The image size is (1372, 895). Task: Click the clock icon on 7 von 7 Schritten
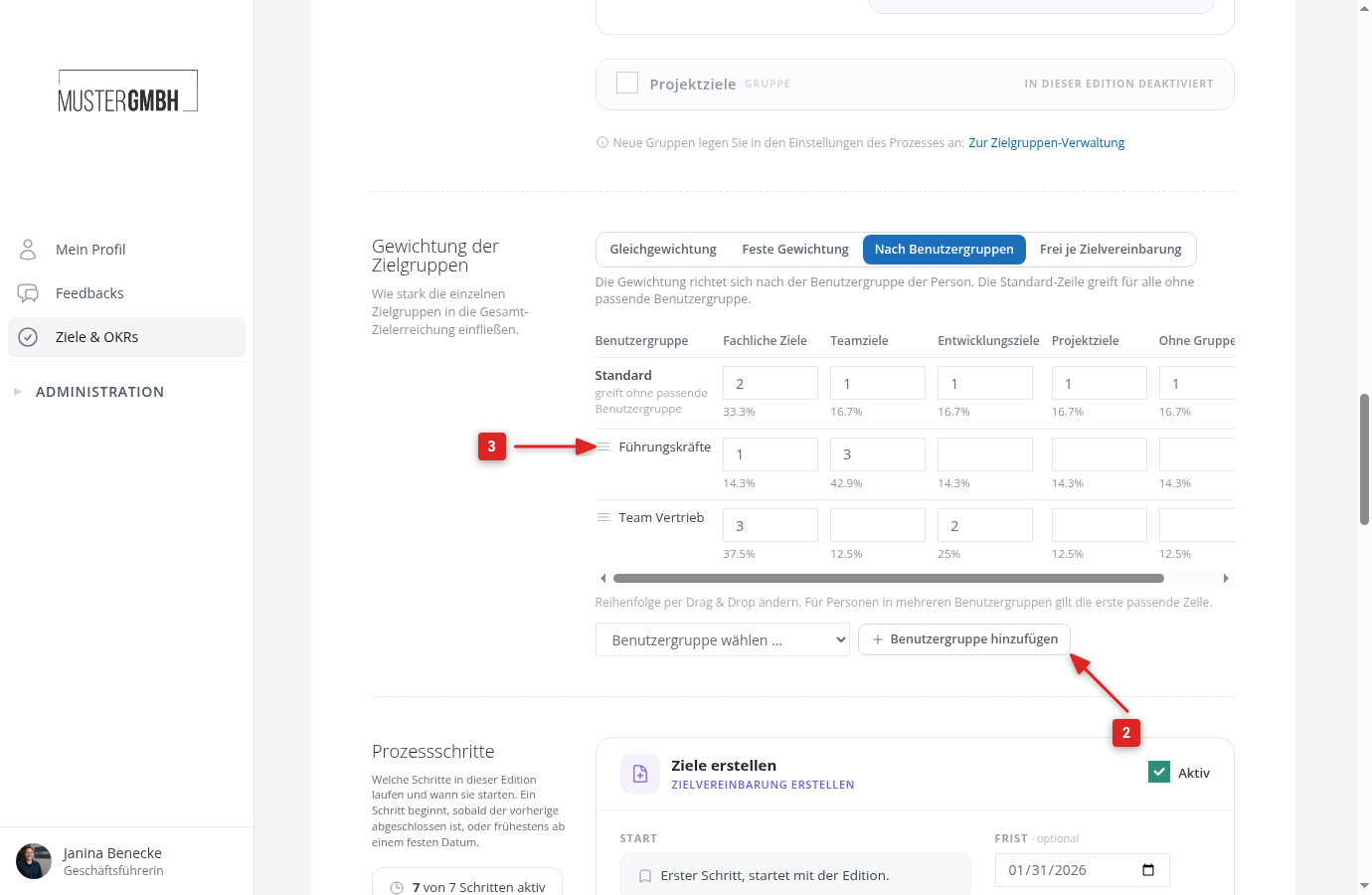pyautogui.click(x=397, y=887)
